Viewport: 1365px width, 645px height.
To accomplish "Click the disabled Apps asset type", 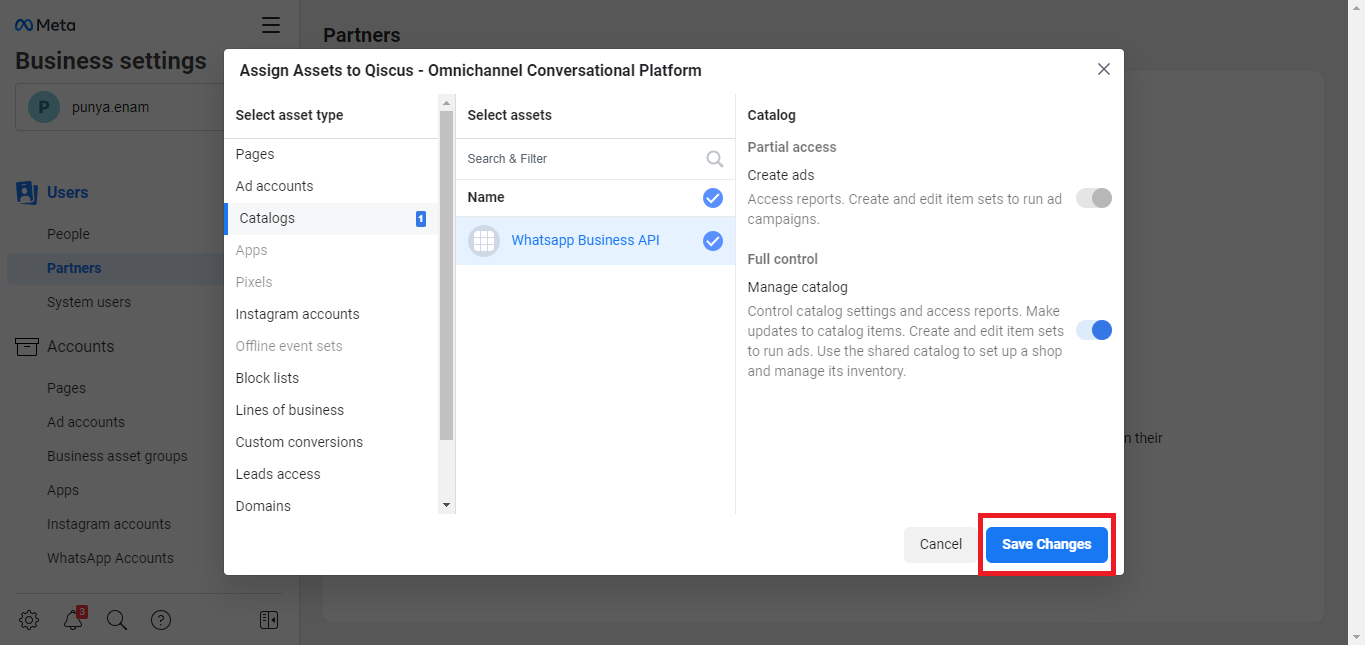I will 251,250.
